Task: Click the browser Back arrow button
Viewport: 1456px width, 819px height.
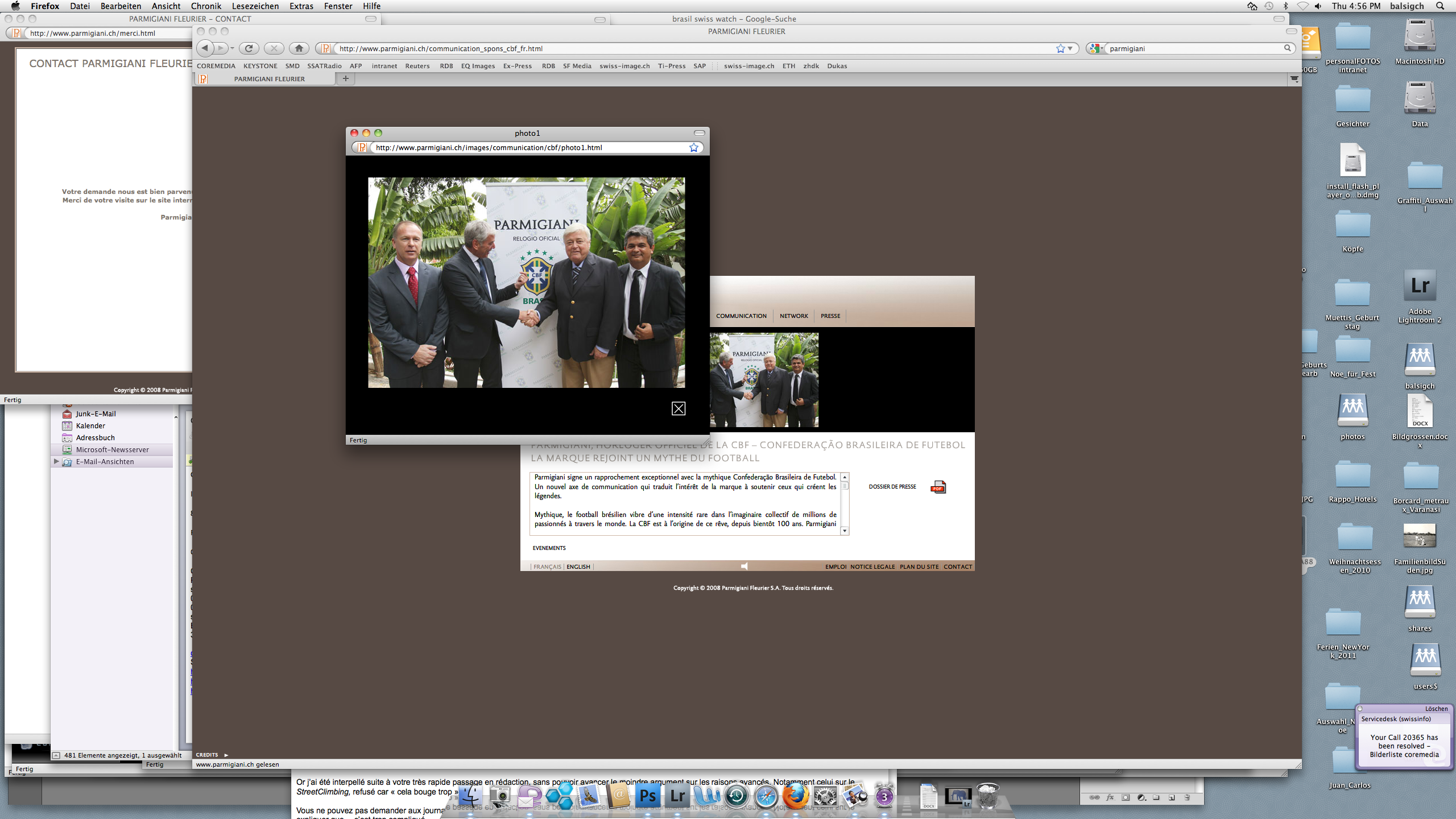Action: coord(205,48)
